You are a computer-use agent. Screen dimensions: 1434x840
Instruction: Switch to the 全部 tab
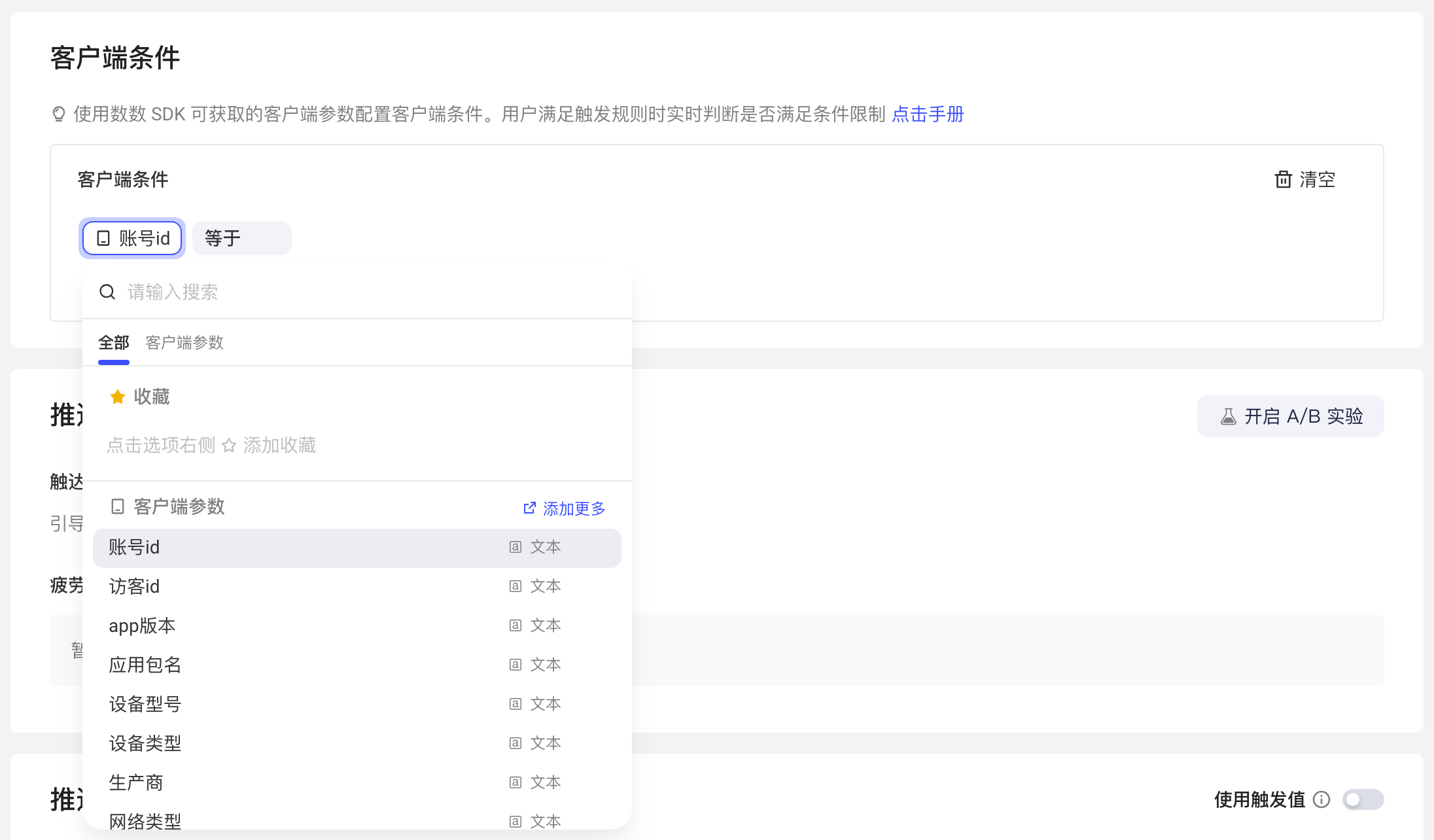point(114,342)
